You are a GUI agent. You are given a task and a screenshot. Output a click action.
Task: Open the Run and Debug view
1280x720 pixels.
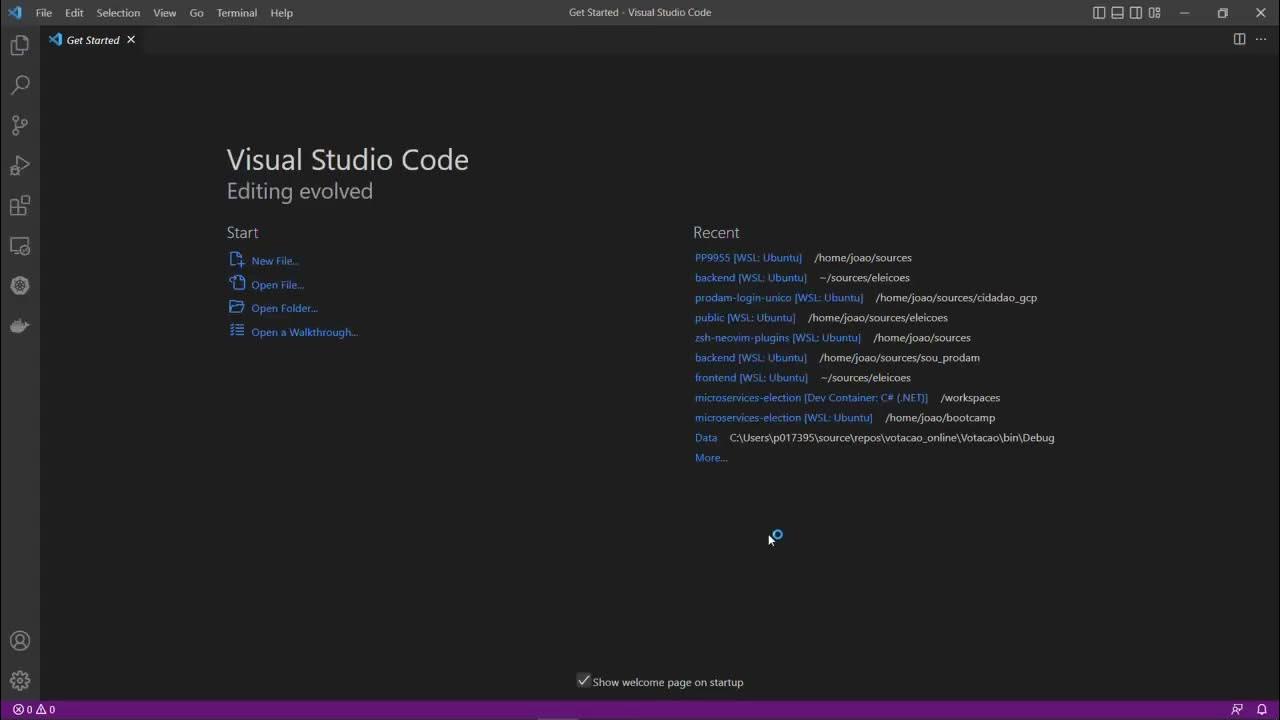[x=20, y=165]
